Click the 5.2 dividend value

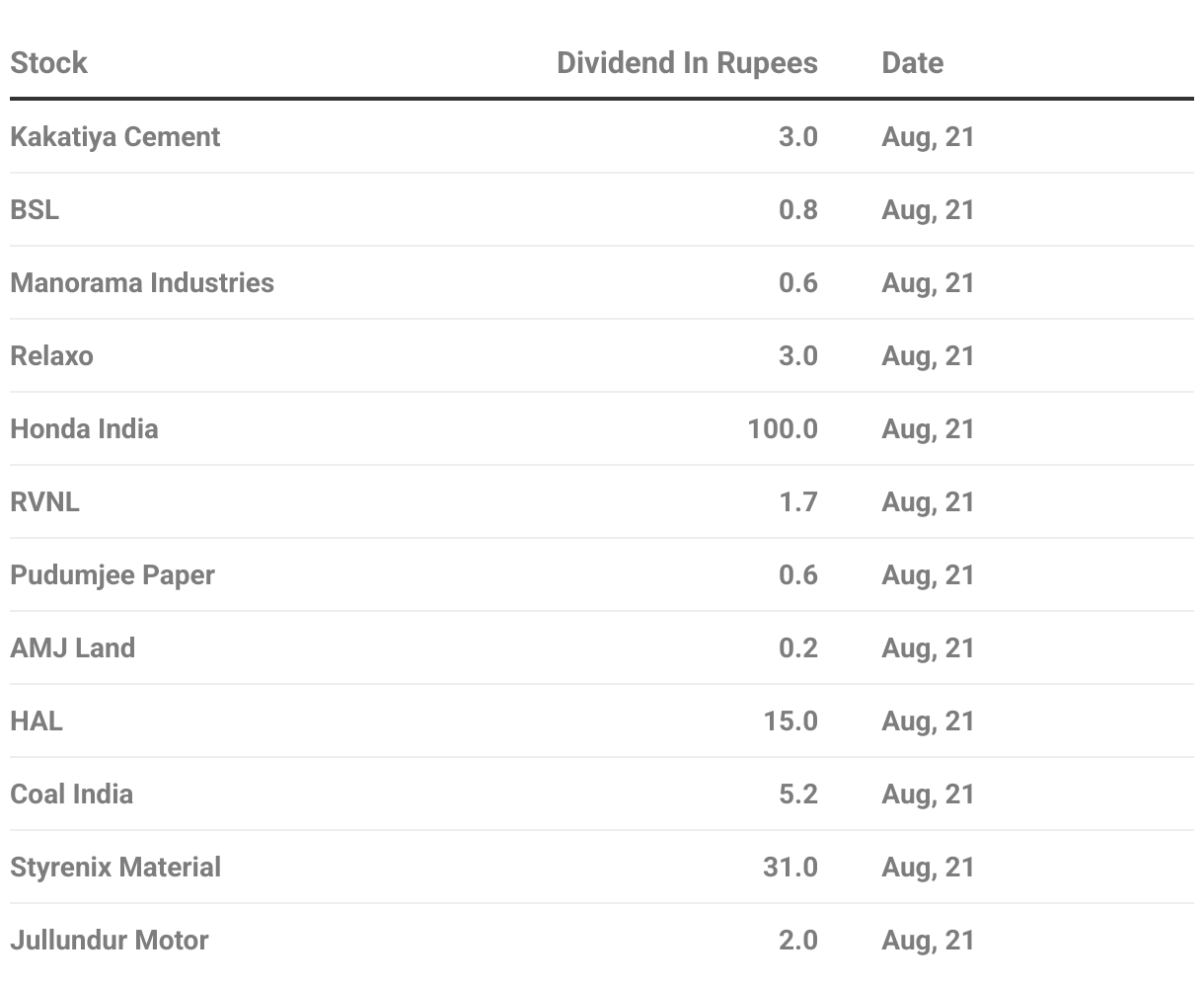797,794
